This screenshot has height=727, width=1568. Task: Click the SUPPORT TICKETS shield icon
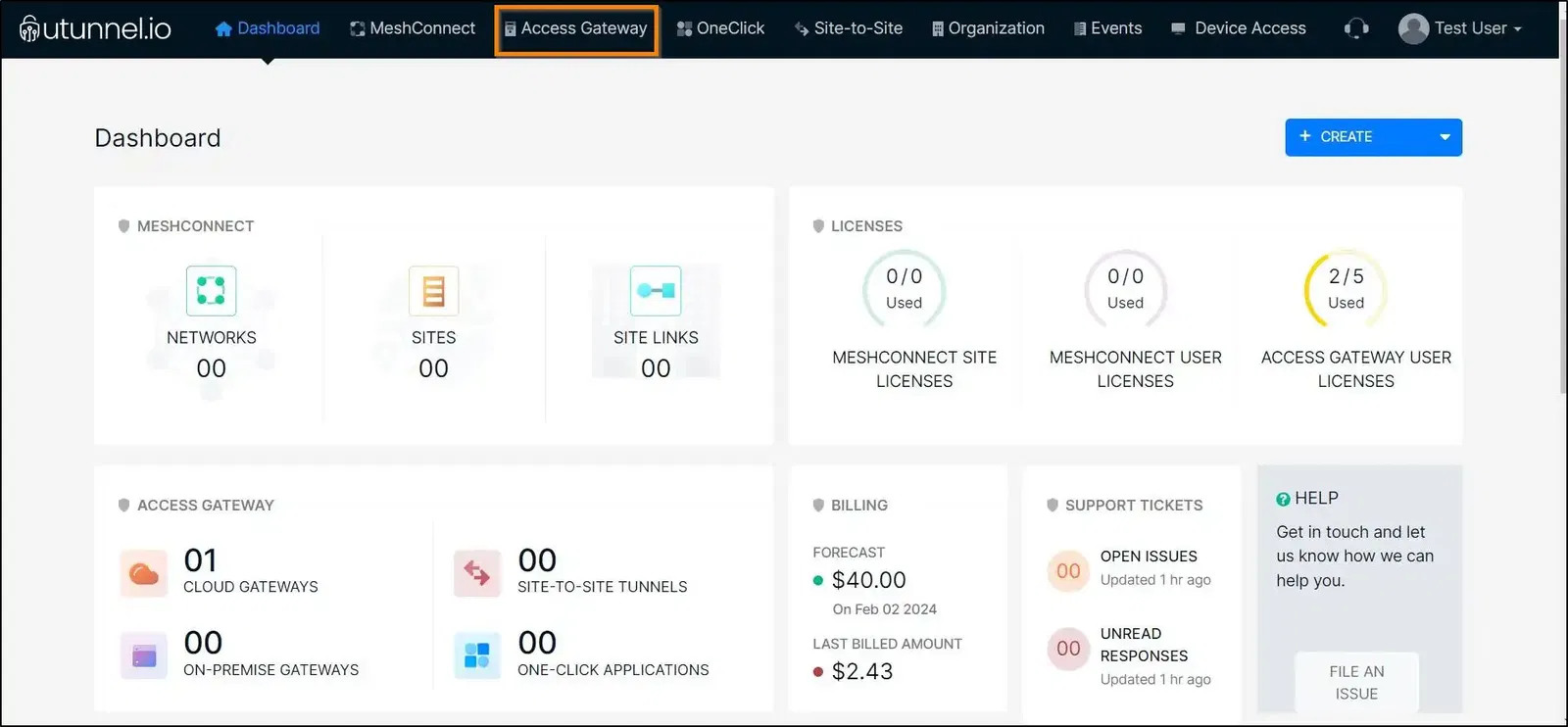1053,506
